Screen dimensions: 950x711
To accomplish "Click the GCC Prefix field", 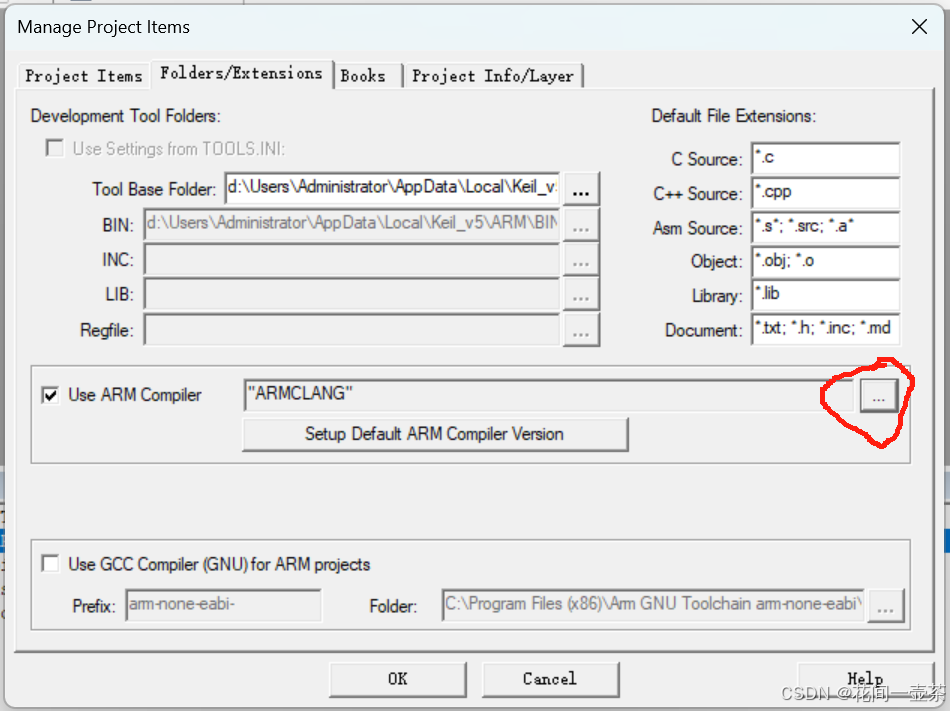I will [224, 605].
